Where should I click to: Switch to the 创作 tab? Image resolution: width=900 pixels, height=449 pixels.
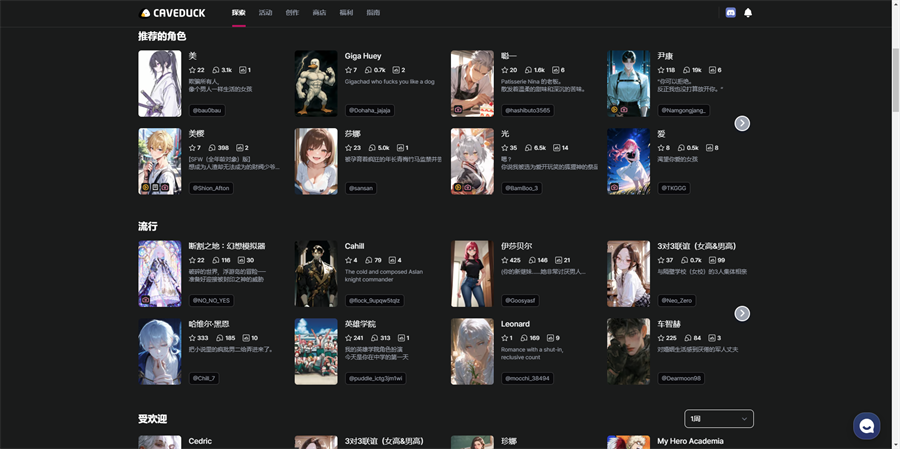point(292,13)
